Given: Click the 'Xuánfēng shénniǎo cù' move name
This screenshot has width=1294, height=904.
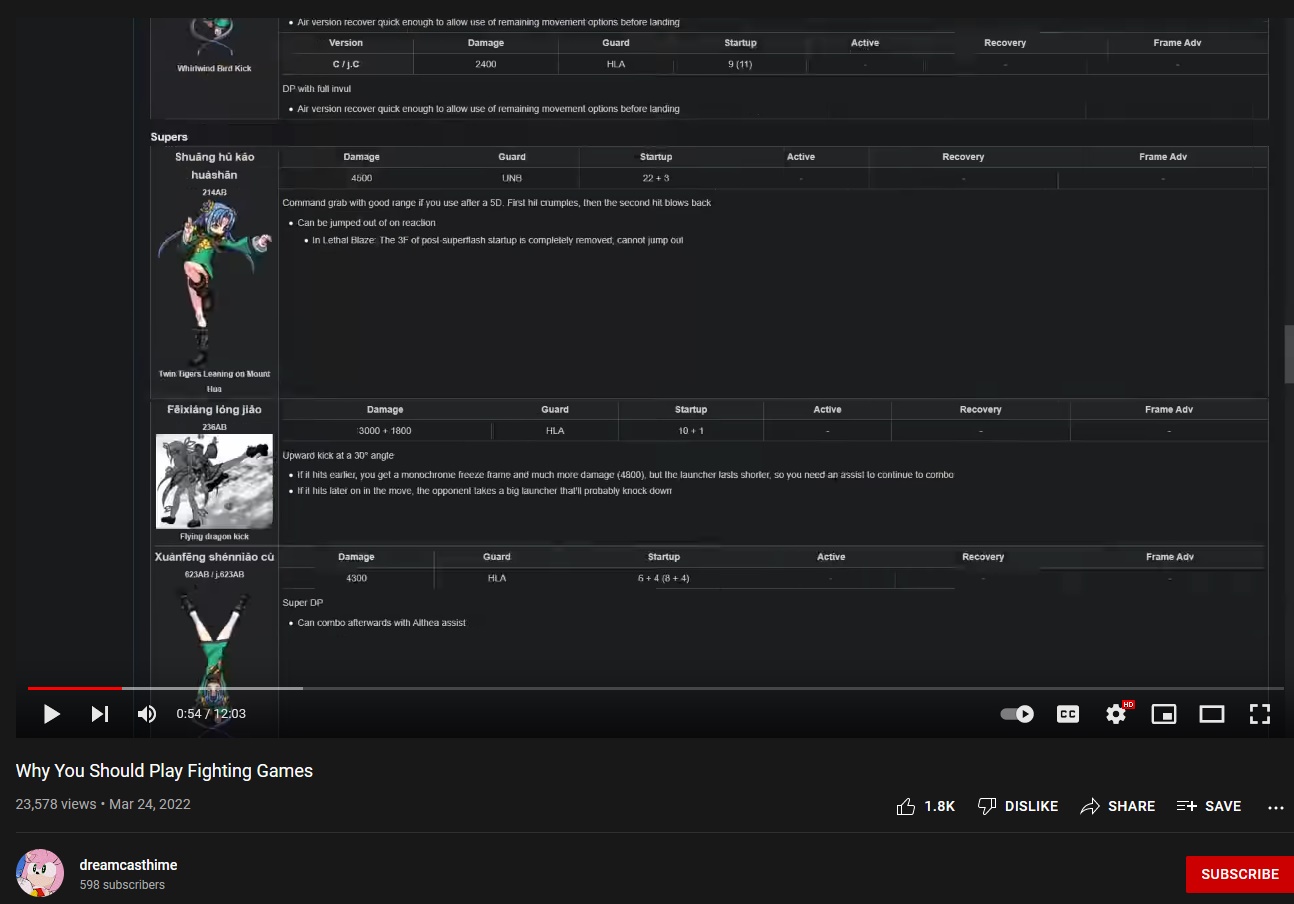Looking at the screenshot, I should tap(214, 557).
